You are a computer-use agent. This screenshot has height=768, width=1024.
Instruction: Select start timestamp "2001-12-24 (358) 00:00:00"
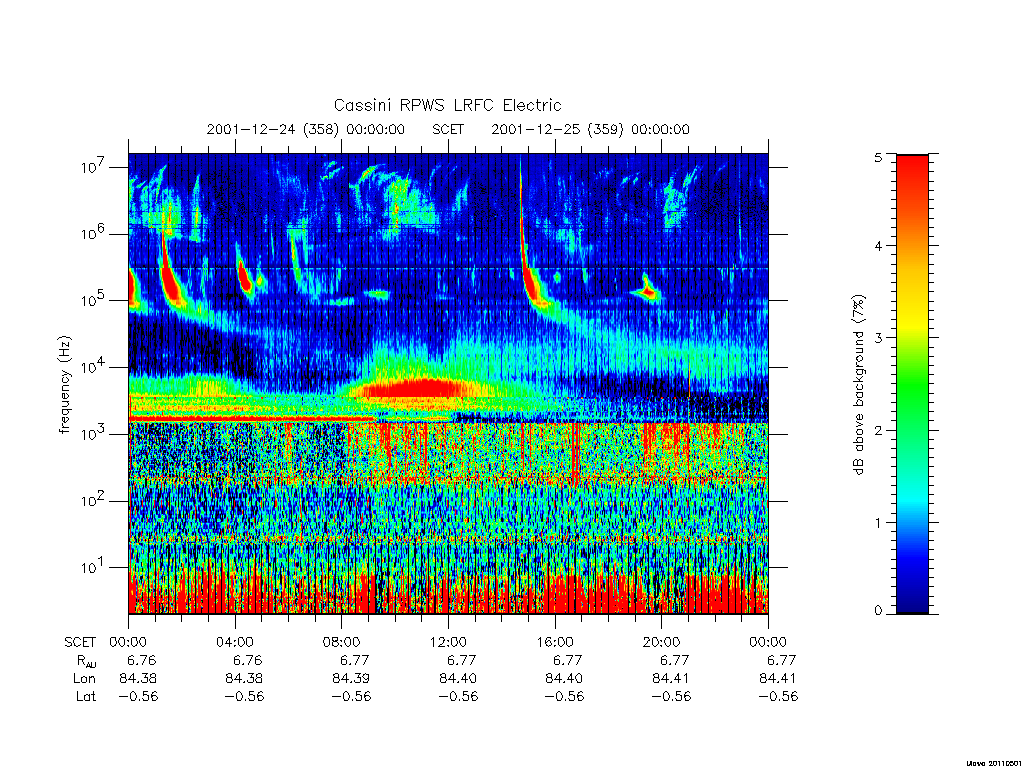(x=306, y=129)
